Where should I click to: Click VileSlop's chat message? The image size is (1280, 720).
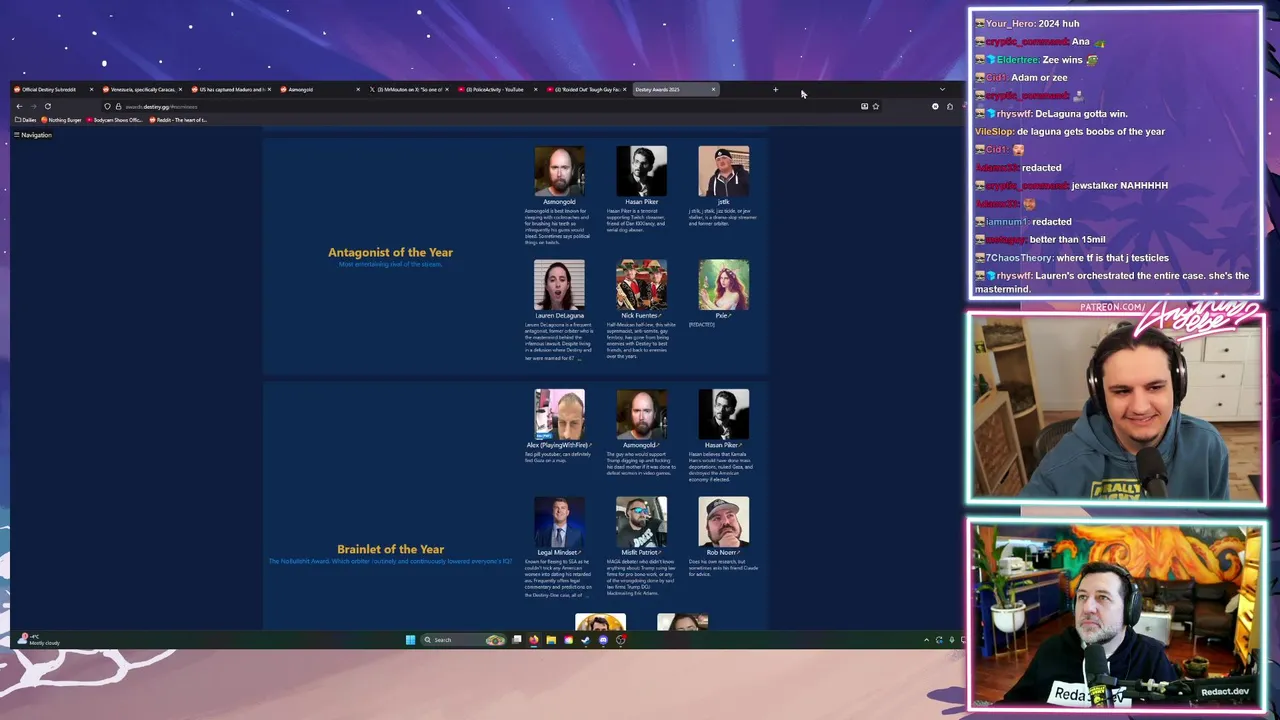tap(1070, 132)
